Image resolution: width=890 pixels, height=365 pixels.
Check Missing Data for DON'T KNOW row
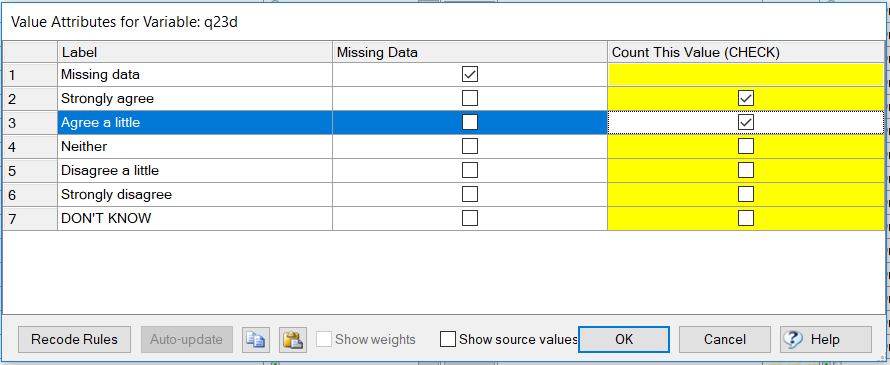pos(470,218)
